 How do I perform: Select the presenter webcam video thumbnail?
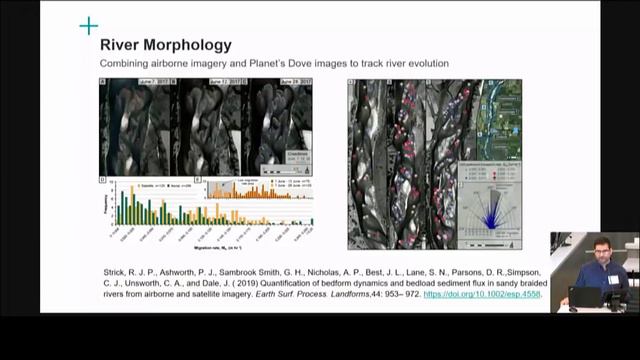point(594,273)
